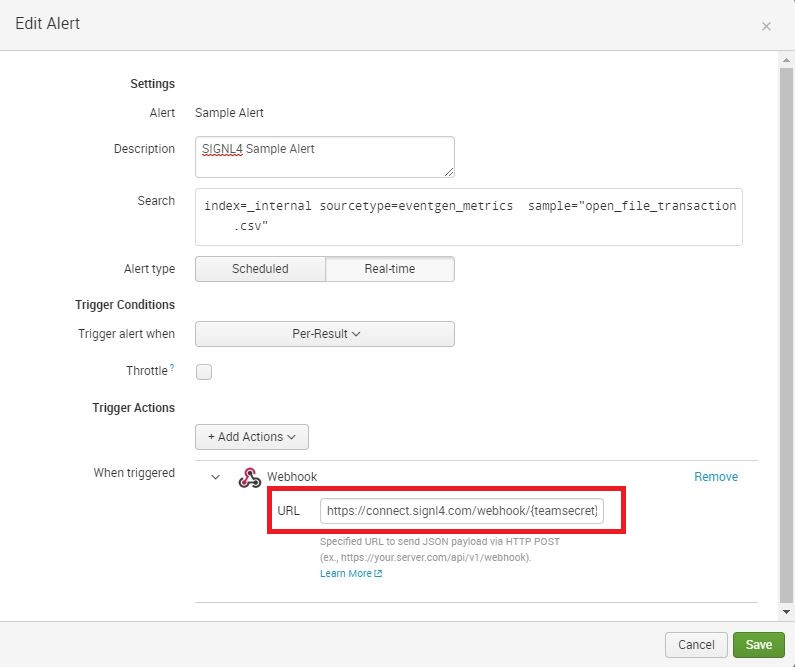The height and width of the screenshot is (667, 795).
Task: Select Real-time alert type
Action: pyautogui.click(x=390, y=269)
